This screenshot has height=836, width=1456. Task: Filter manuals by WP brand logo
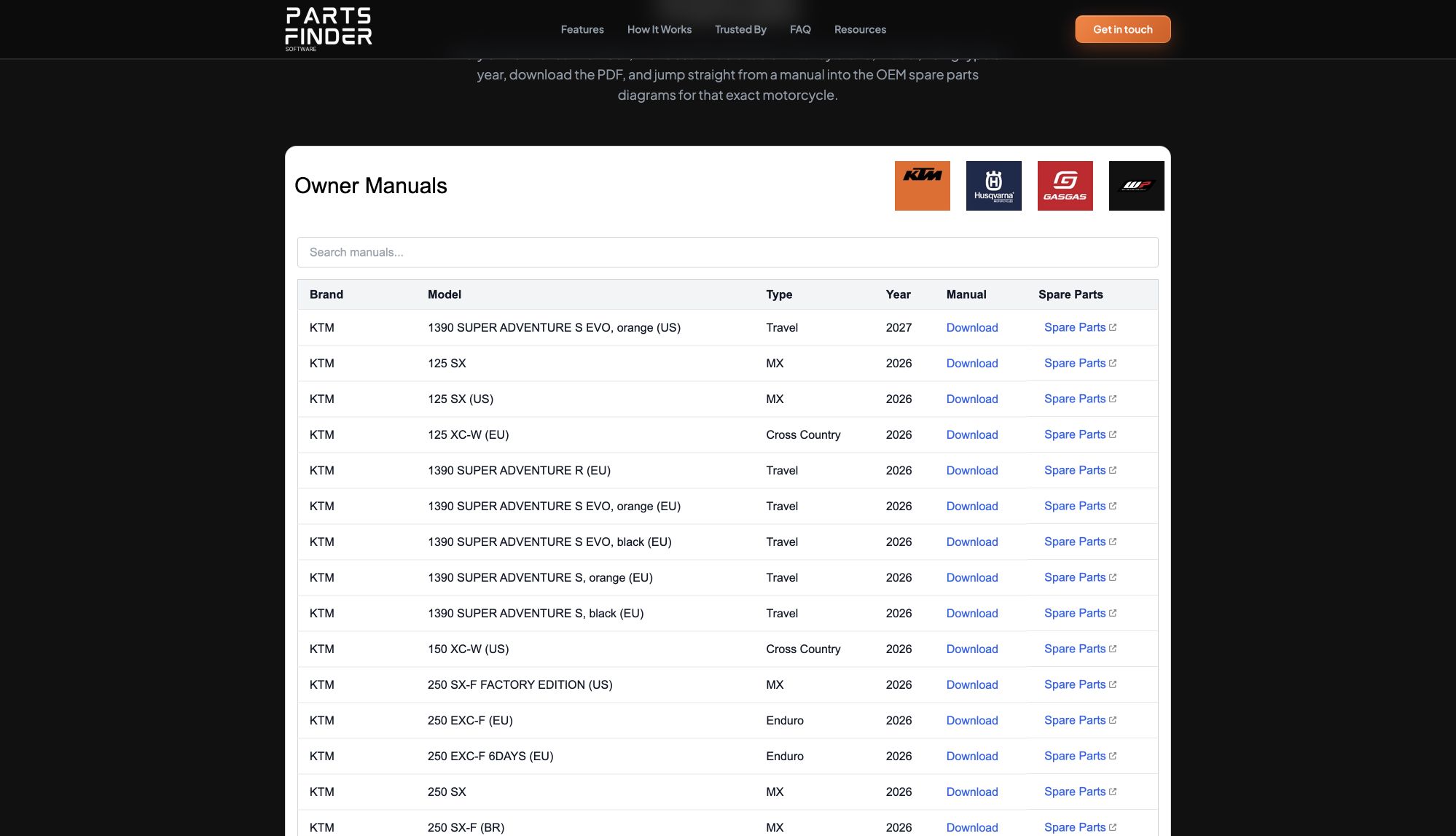1136,186
